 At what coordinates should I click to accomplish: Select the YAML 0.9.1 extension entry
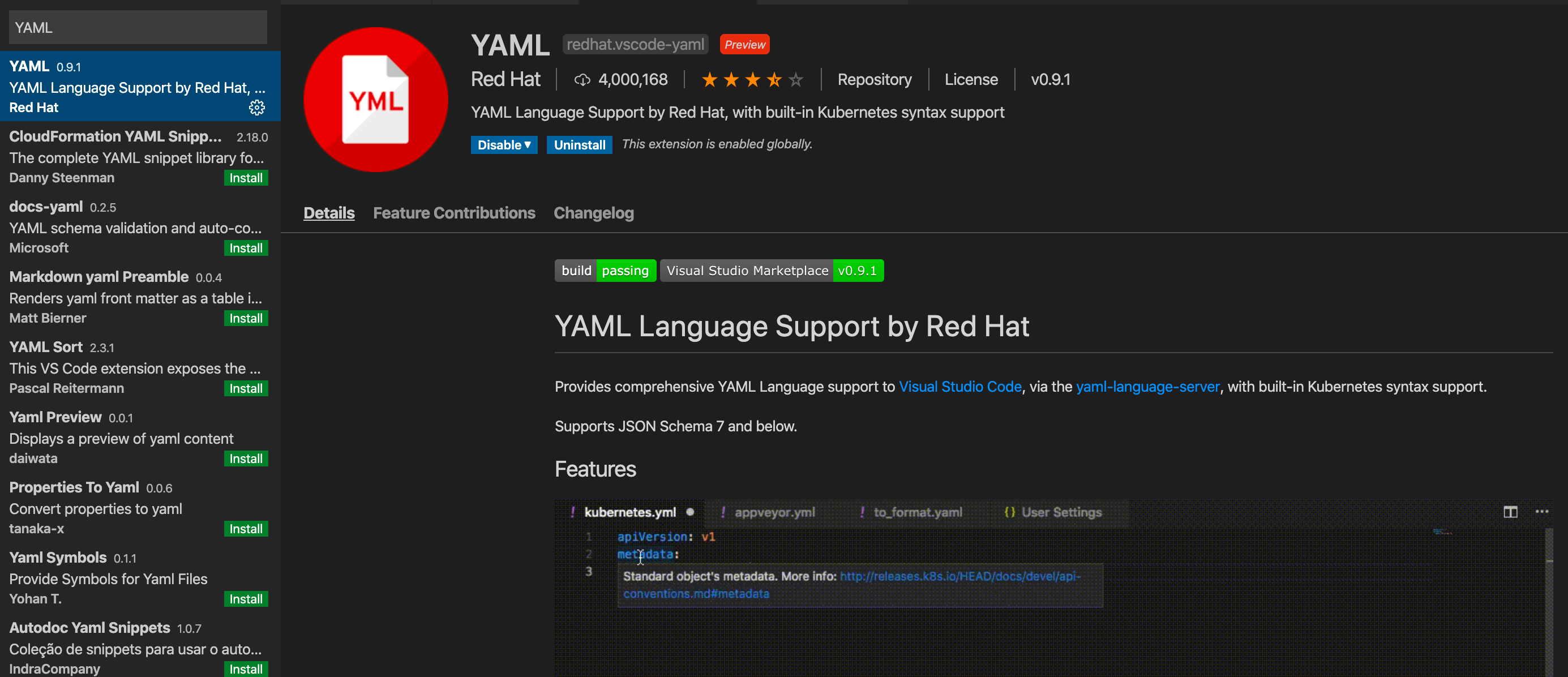click(140, 87)
